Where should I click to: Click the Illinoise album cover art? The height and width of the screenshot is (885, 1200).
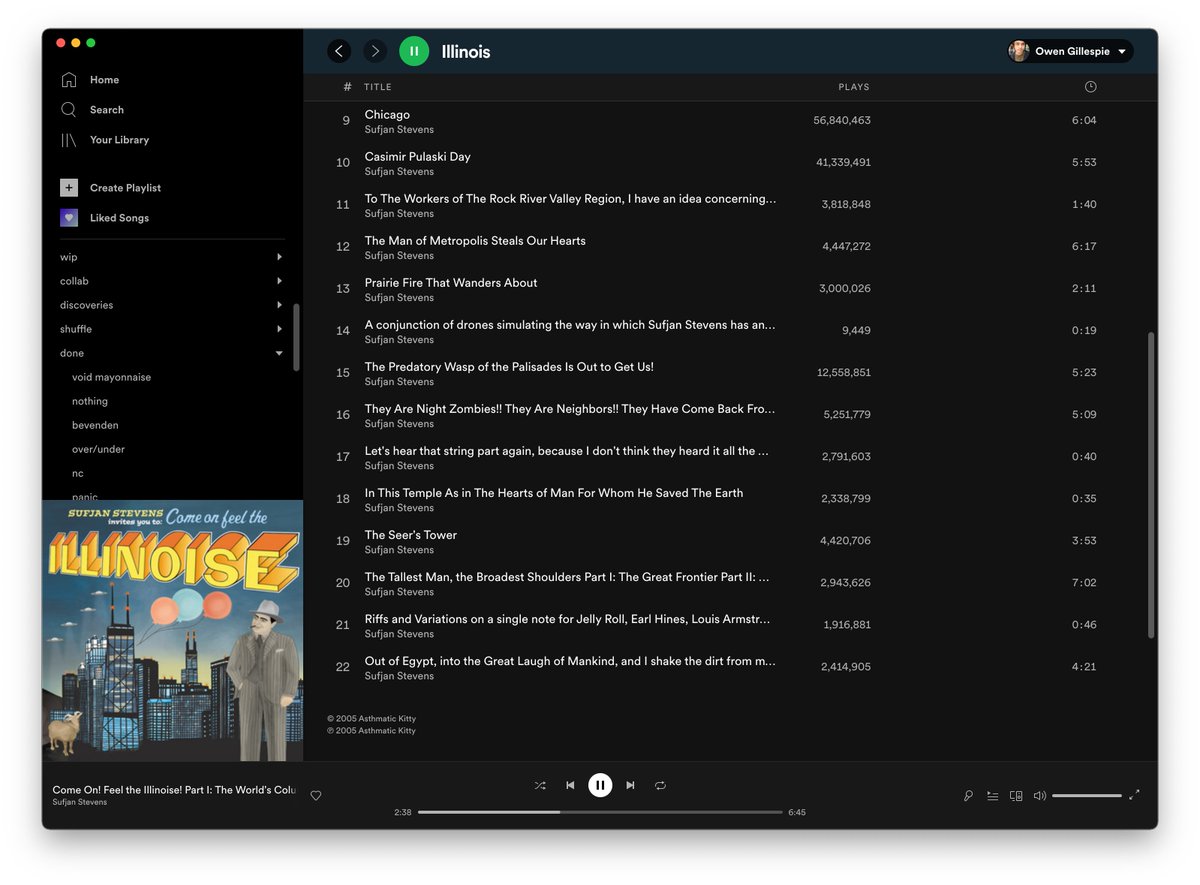pos(172,630)
